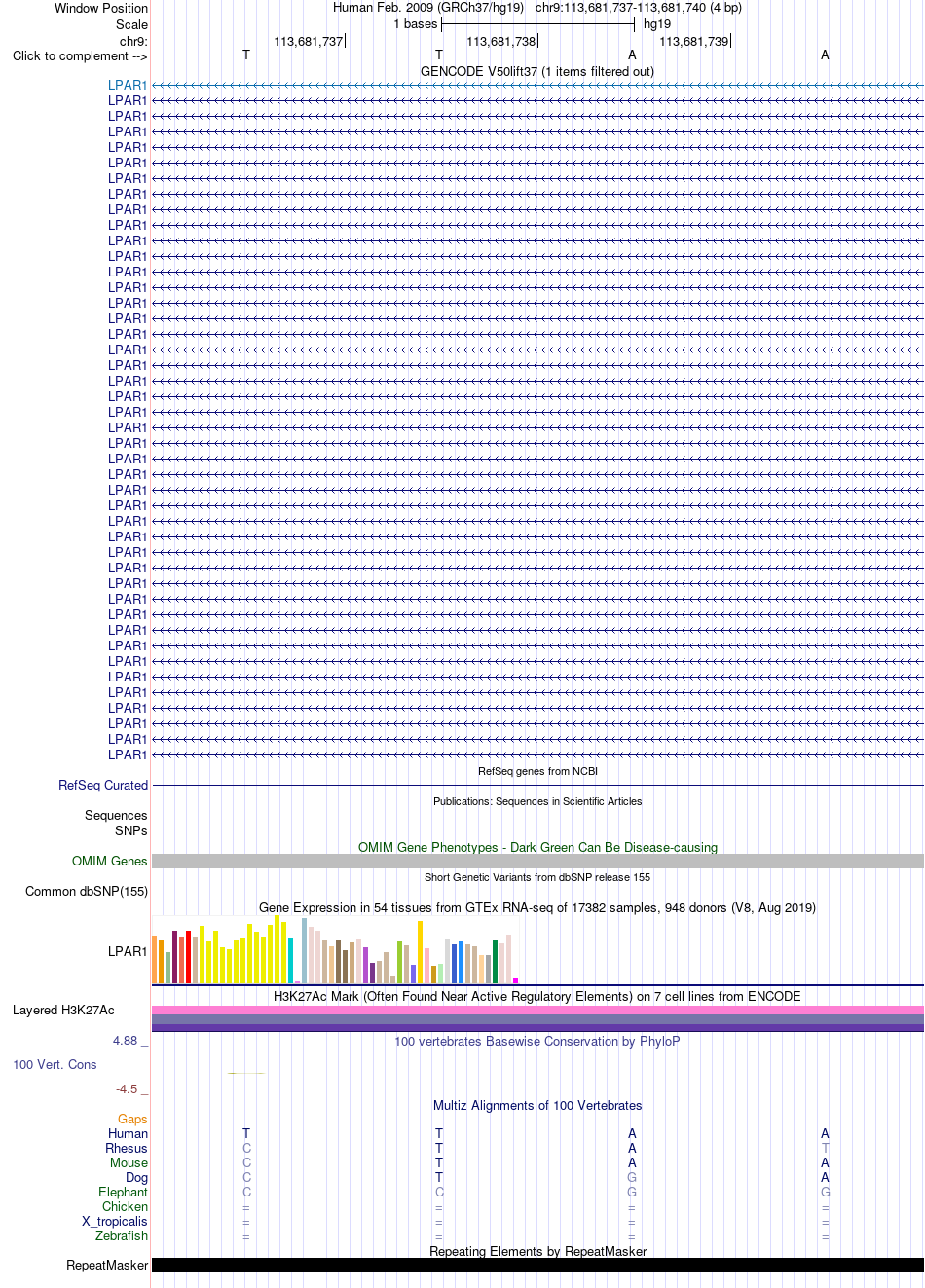
Task: Open '100 vertebrates Basewise Conservation by PhyloP' title
Action: point(537,1041)
